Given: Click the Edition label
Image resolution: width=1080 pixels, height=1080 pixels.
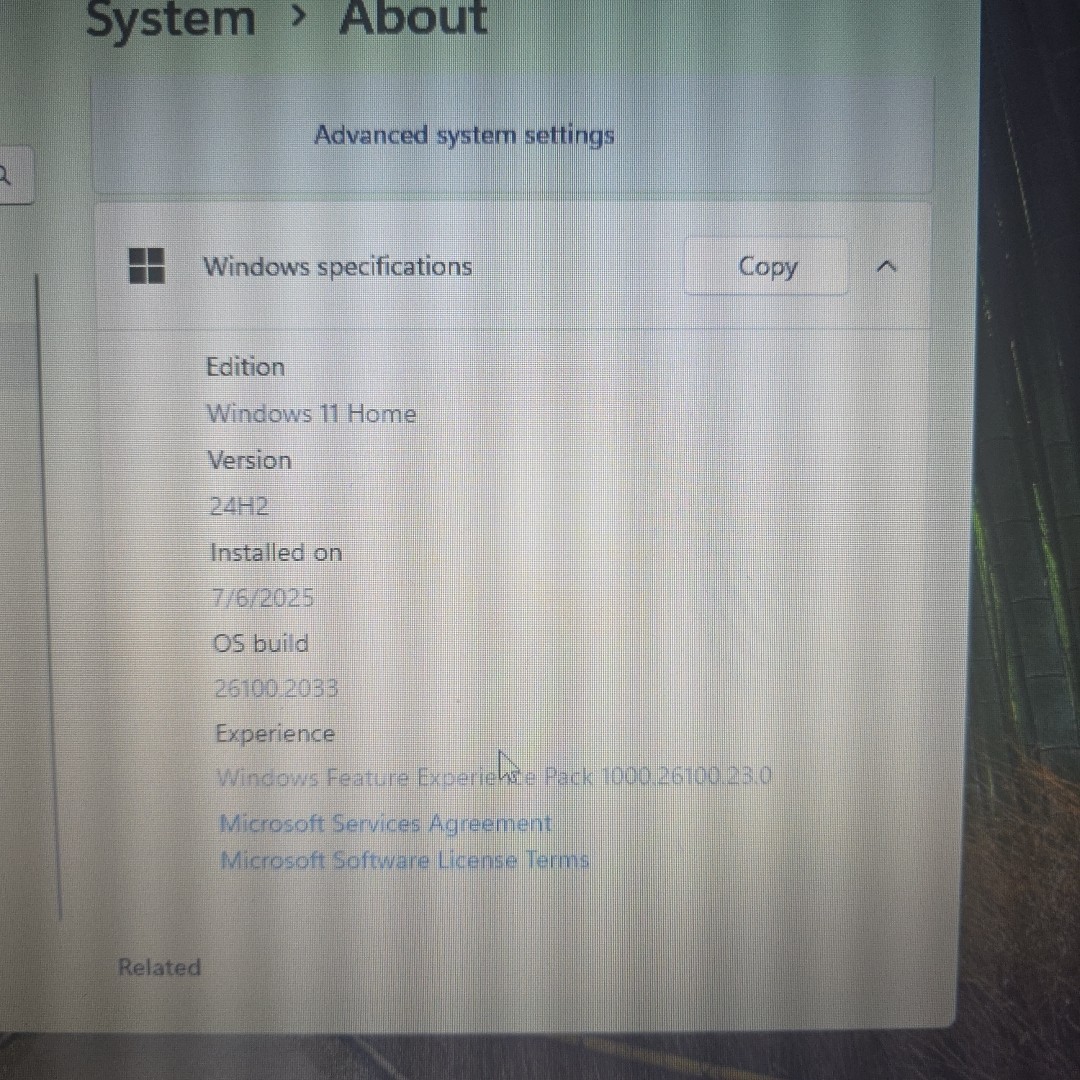Looking at the screenshot, I should [246, 367].
